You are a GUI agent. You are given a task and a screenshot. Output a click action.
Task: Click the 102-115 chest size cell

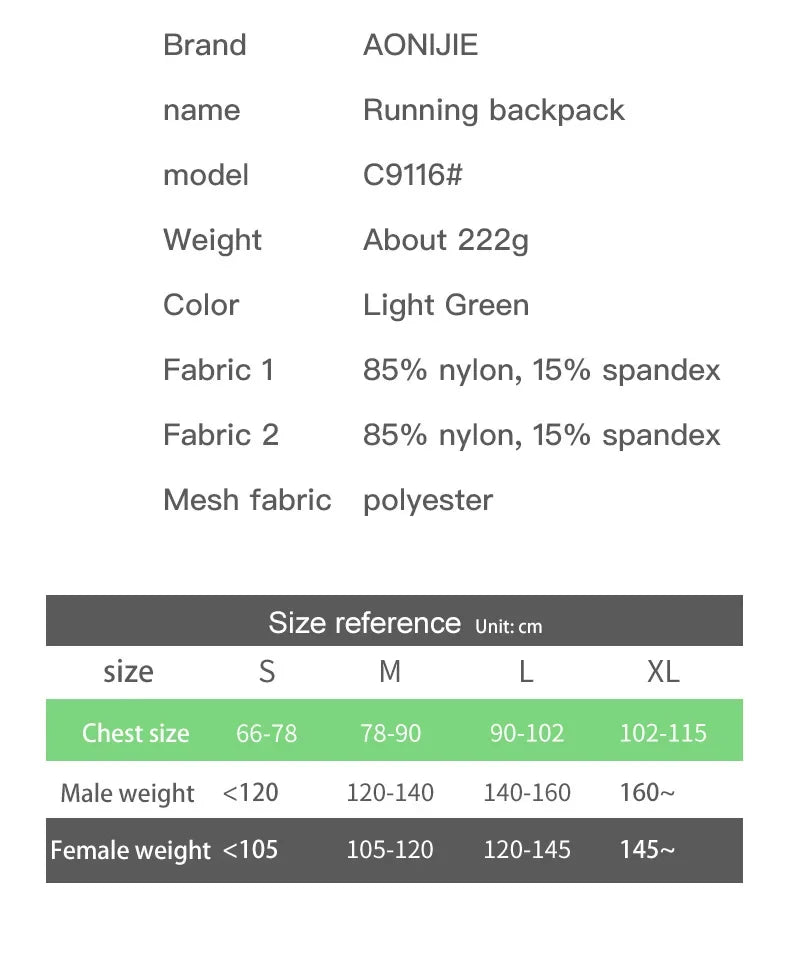(x=663, y=733)
